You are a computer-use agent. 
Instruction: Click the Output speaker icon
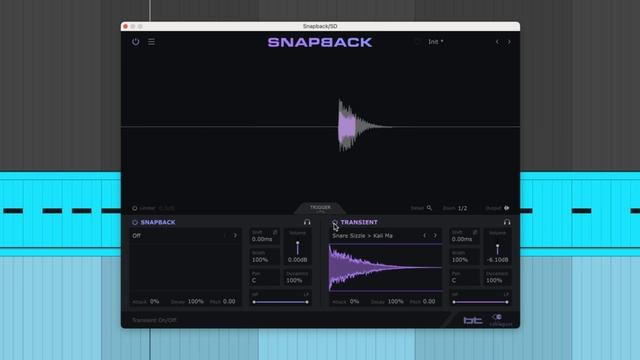507,208
